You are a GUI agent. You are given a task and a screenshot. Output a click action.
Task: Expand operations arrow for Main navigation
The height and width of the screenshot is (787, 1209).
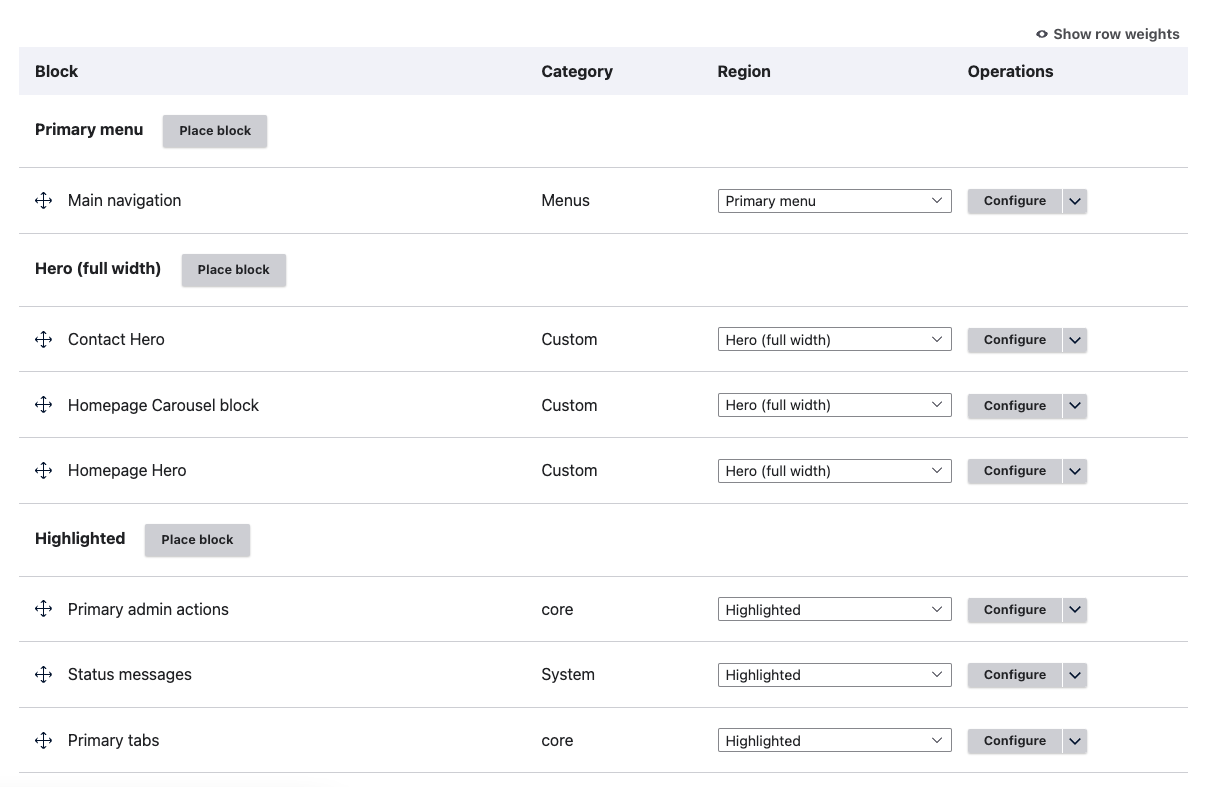pyautogui.click(x=1075, y=201)
